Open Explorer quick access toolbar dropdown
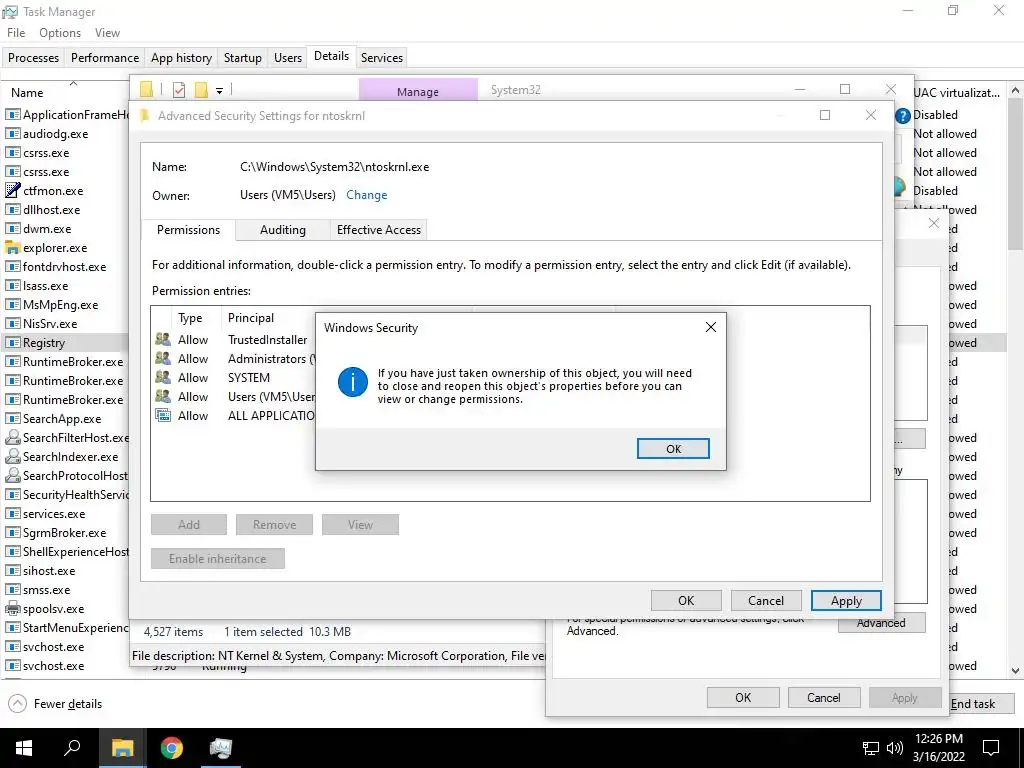Image resolution: width=1024 pixels, height=768 pixels. 219,90
